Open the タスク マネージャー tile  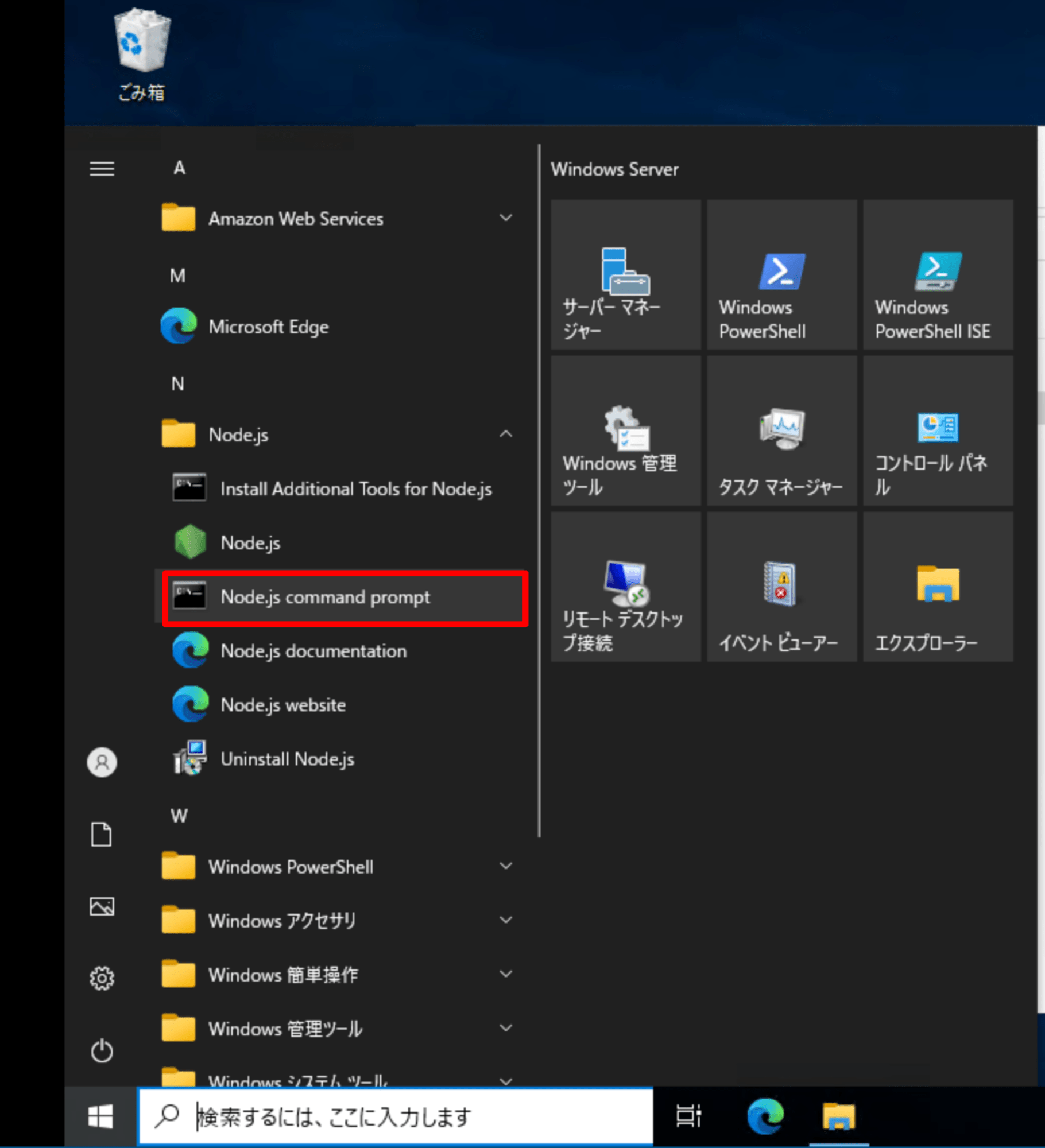click(782, 430)
